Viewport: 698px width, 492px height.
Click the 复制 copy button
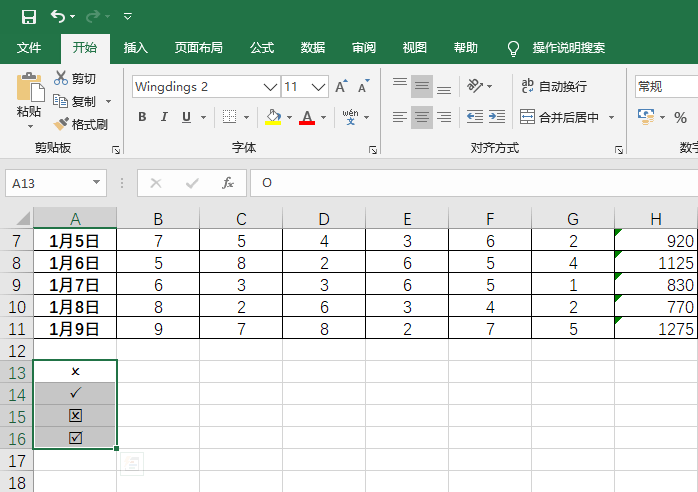click(x=75, y=102)
